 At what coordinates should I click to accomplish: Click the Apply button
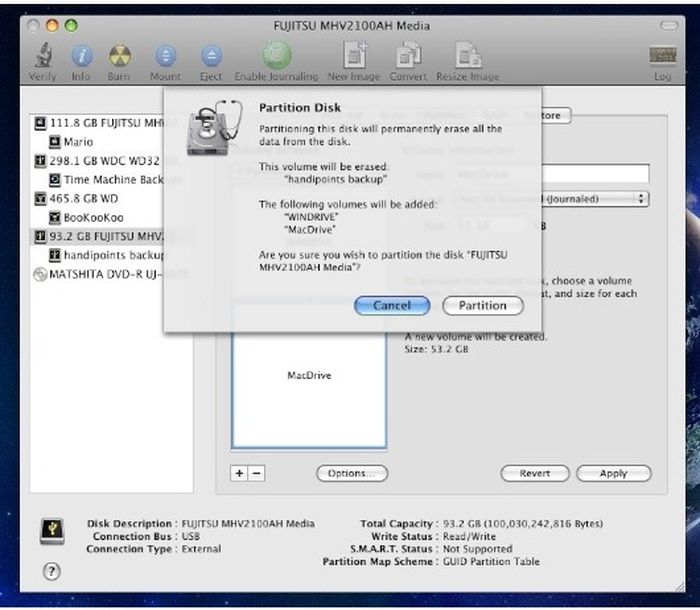tap(614, 473)
